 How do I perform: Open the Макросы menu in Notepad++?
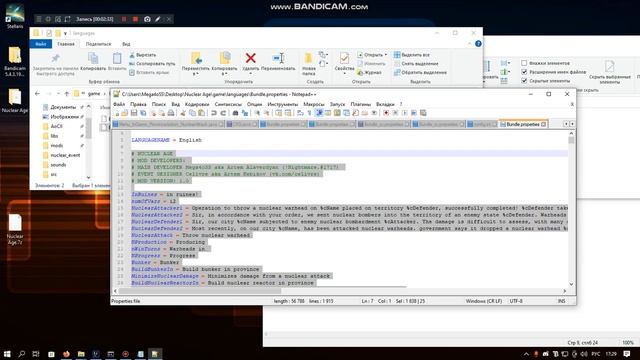(x=313, y=104)
